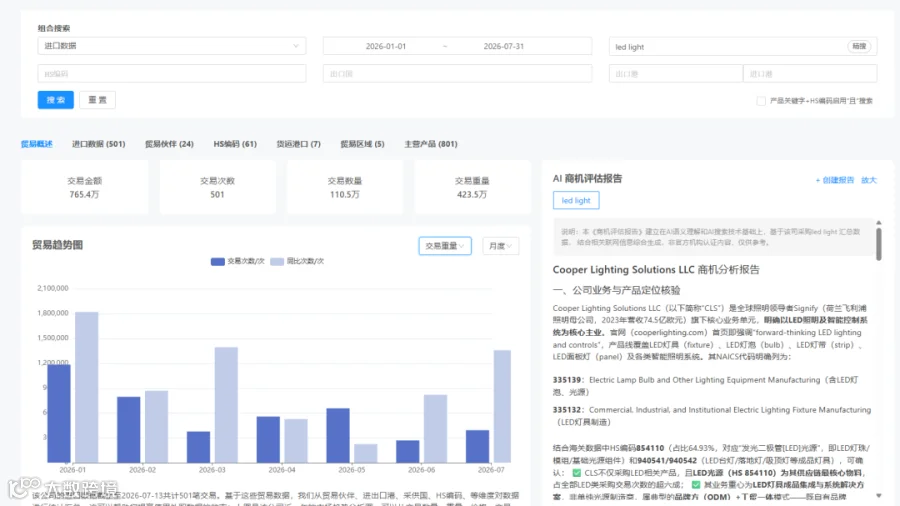
Task: Click the report scroll down arrow
Action: pos(879,496)
